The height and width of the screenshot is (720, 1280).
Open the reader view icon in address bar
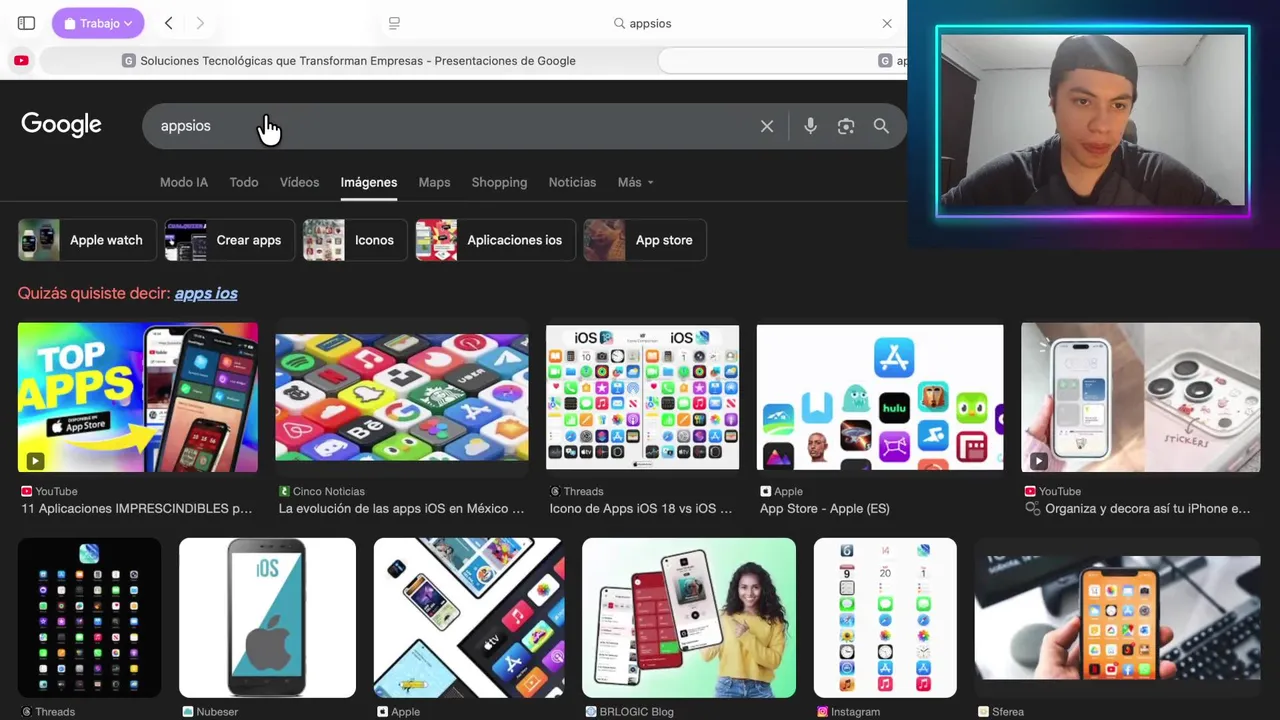394,23
